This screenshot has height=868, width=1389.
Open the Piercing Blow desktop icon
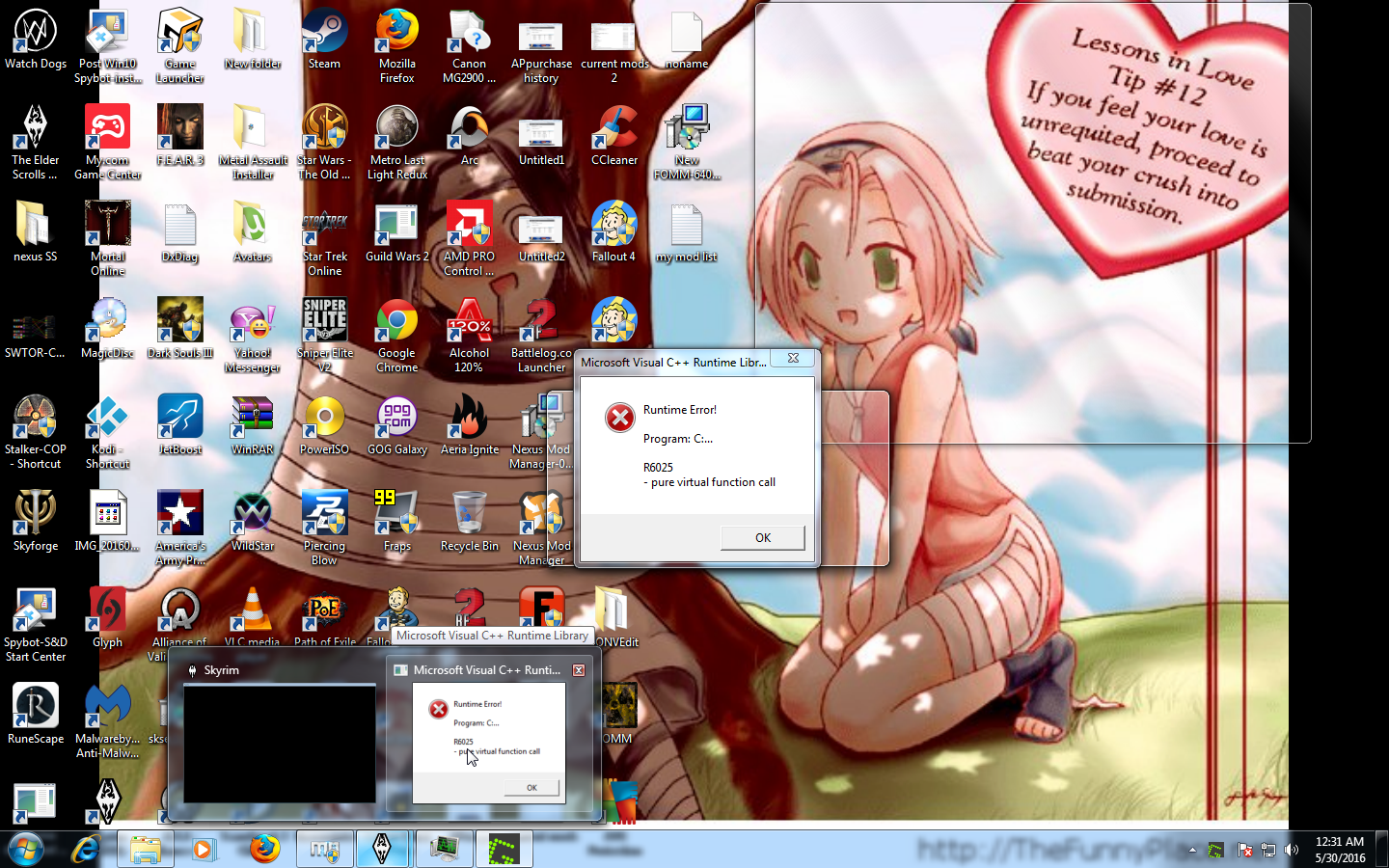324,529
